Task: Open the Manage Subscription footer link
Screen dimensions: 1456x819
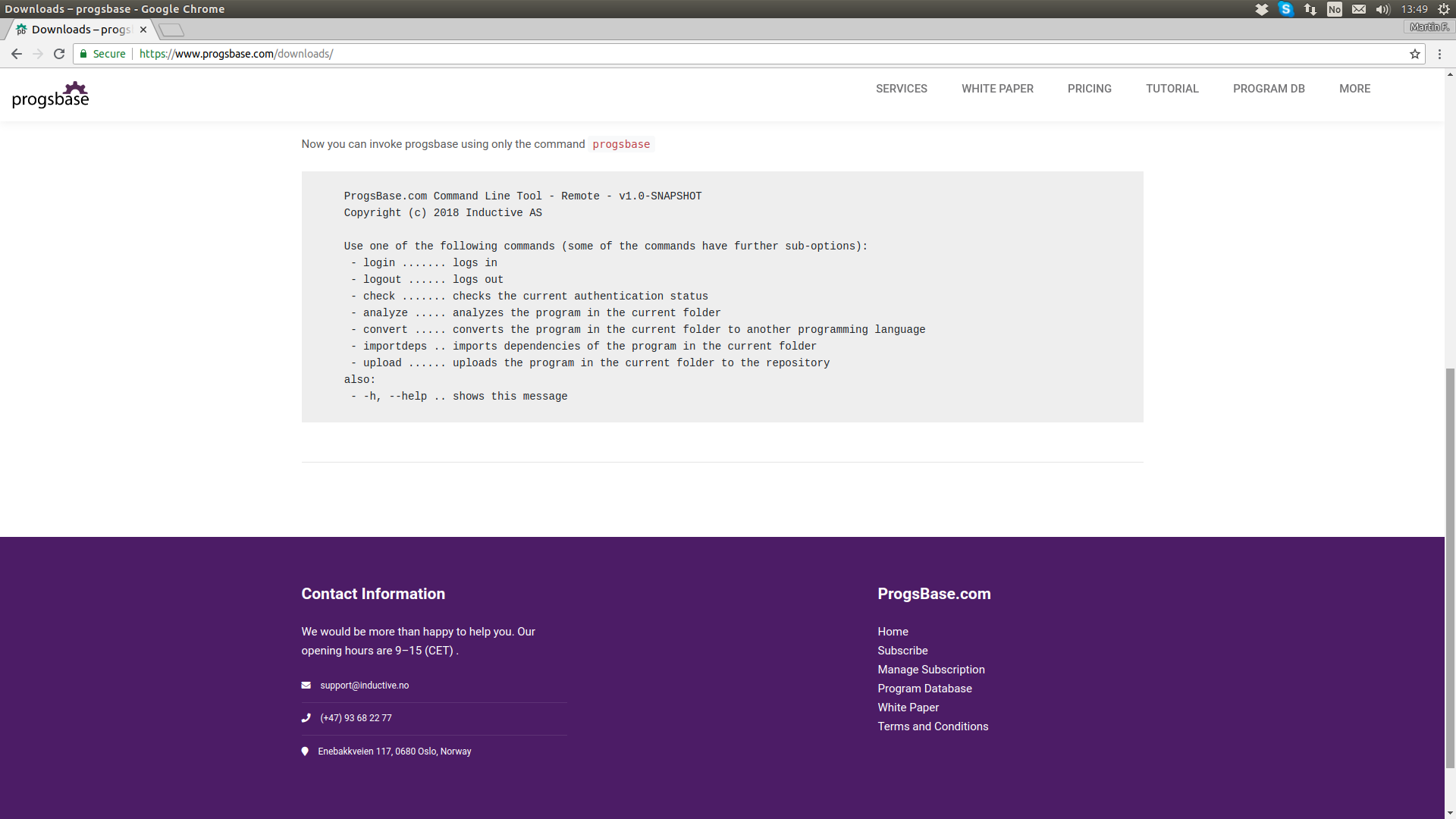Action: pyautogui.click(x=931, y=670)
